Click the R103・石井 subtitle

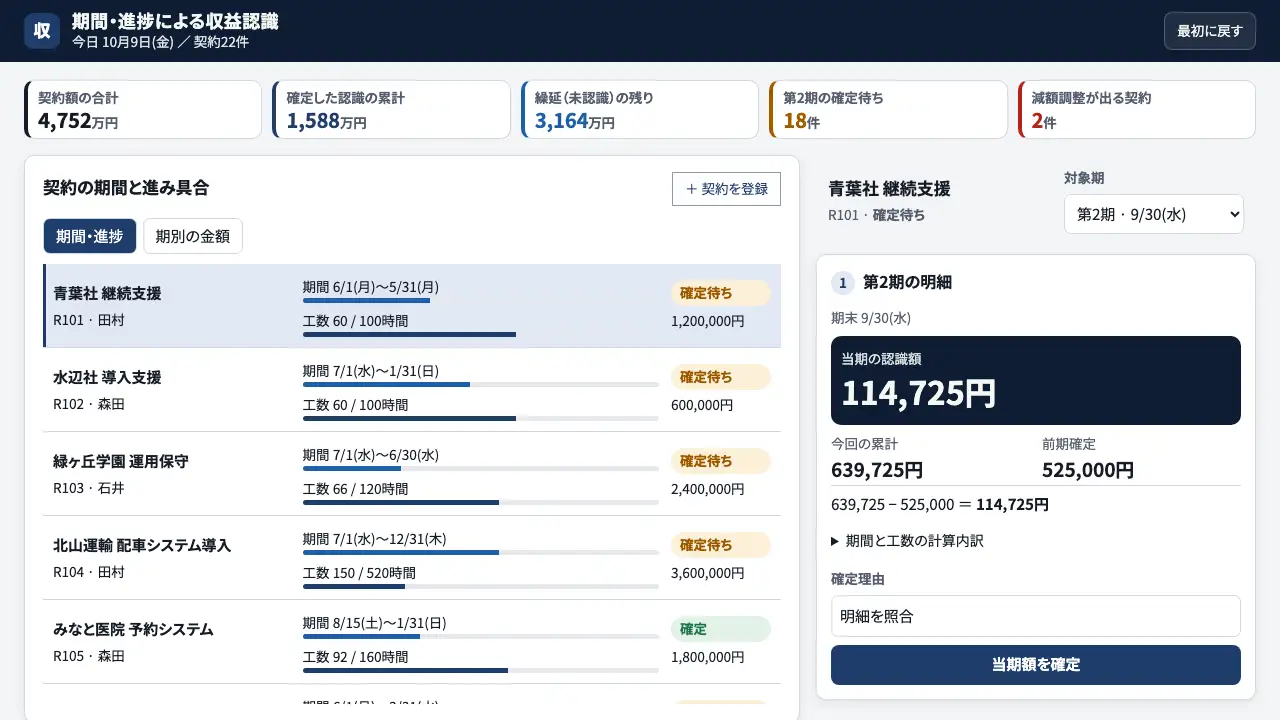(x=89, y=488)
